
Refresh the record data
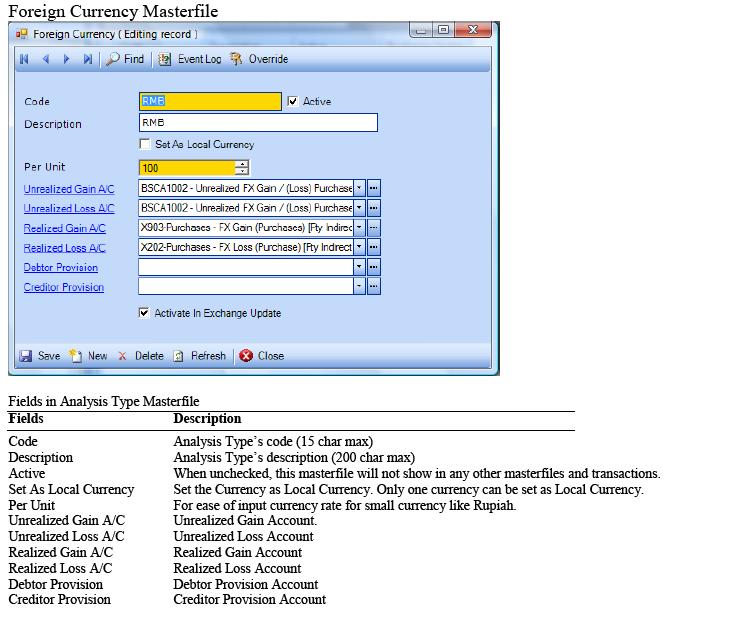(x=200, y=356)
